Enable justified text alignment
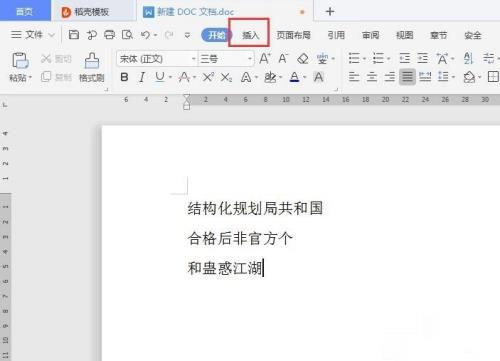Image resolution: width=500 pixels, height=361 pixels. [x=407, y=77]
